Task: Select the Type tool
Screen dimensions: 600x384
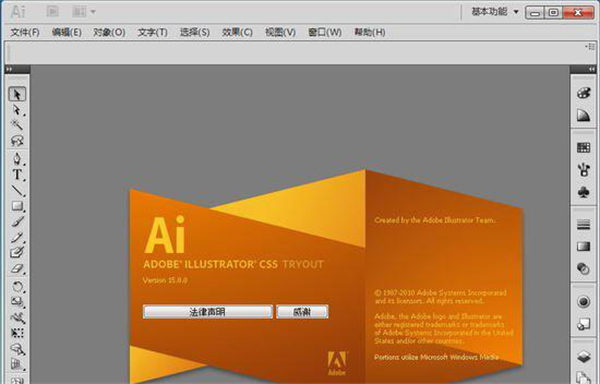Action: pyautogui.click(x=17, y=174)
